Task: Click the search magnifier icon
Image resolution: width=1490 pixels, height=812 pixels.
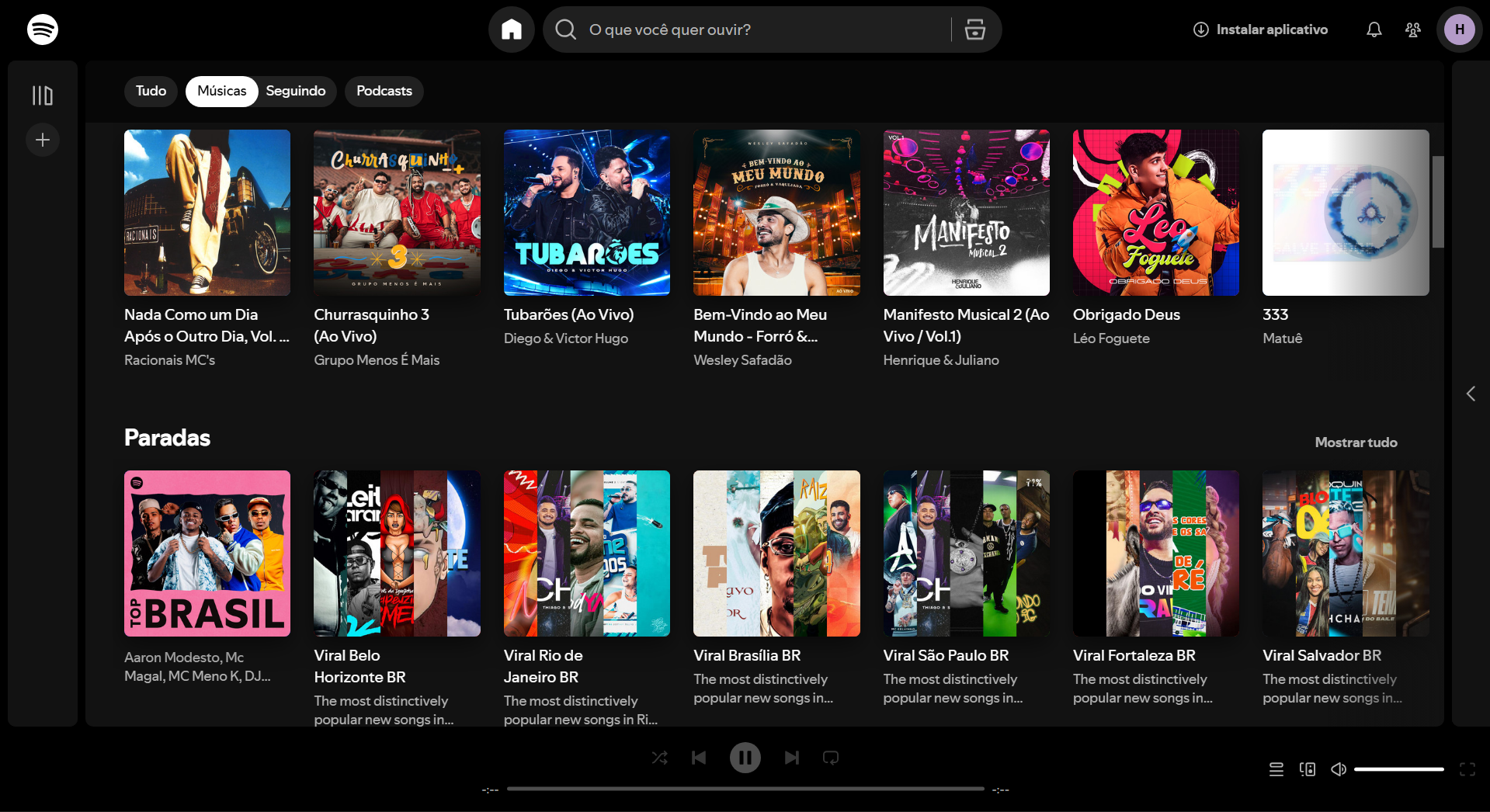Action: (566, 29)
